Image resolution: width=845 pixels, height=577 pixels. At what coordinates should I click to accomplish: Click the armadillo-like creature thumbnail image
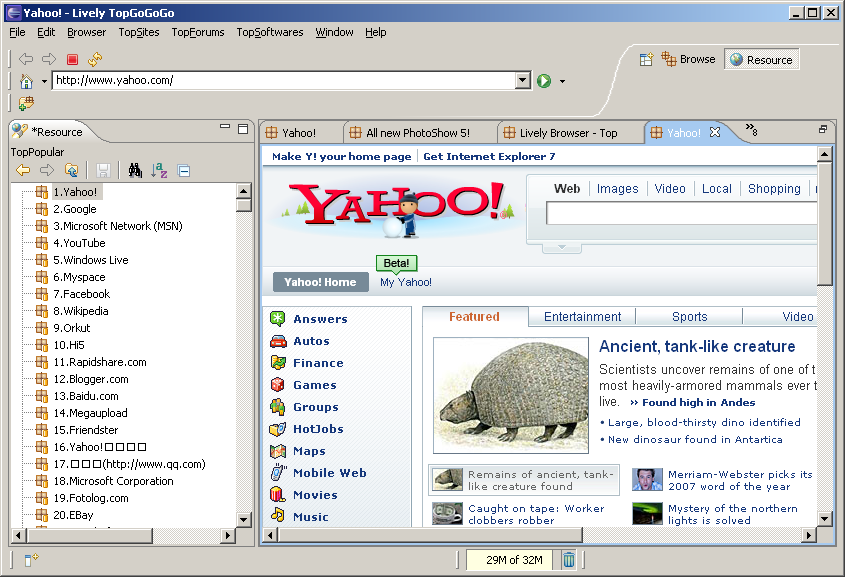(511, 395)
